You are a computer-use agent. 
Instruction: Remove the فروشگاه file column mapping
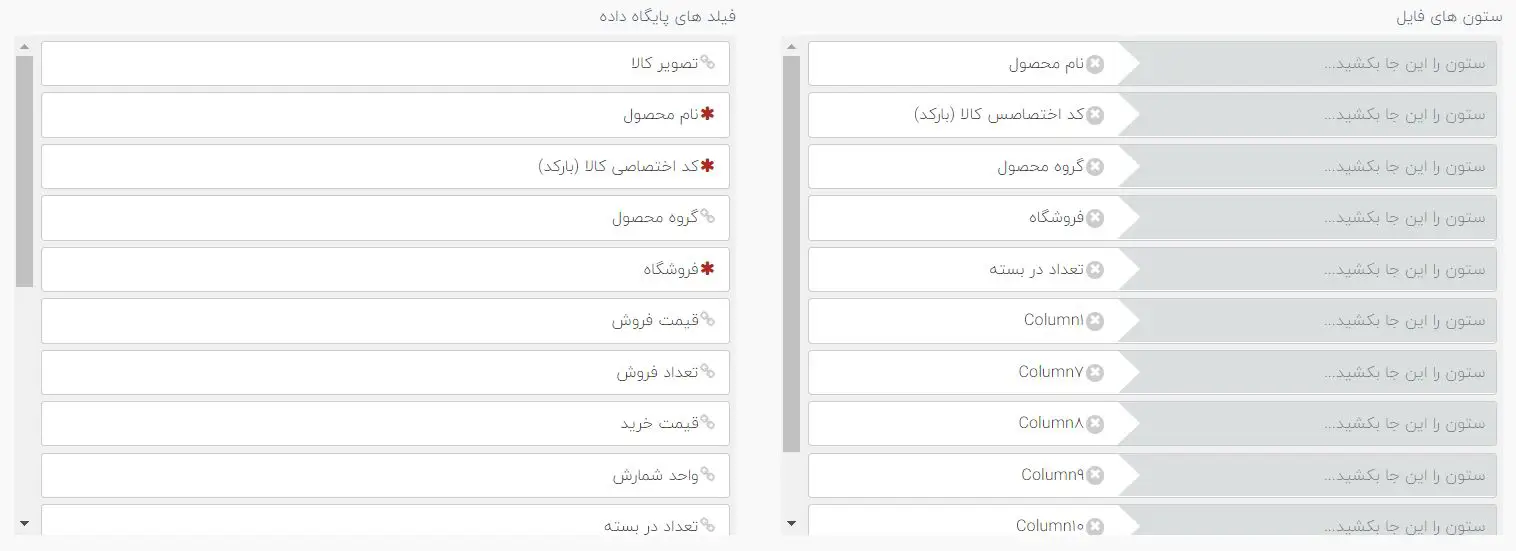pyautogui.click(x=1095, y=218)
